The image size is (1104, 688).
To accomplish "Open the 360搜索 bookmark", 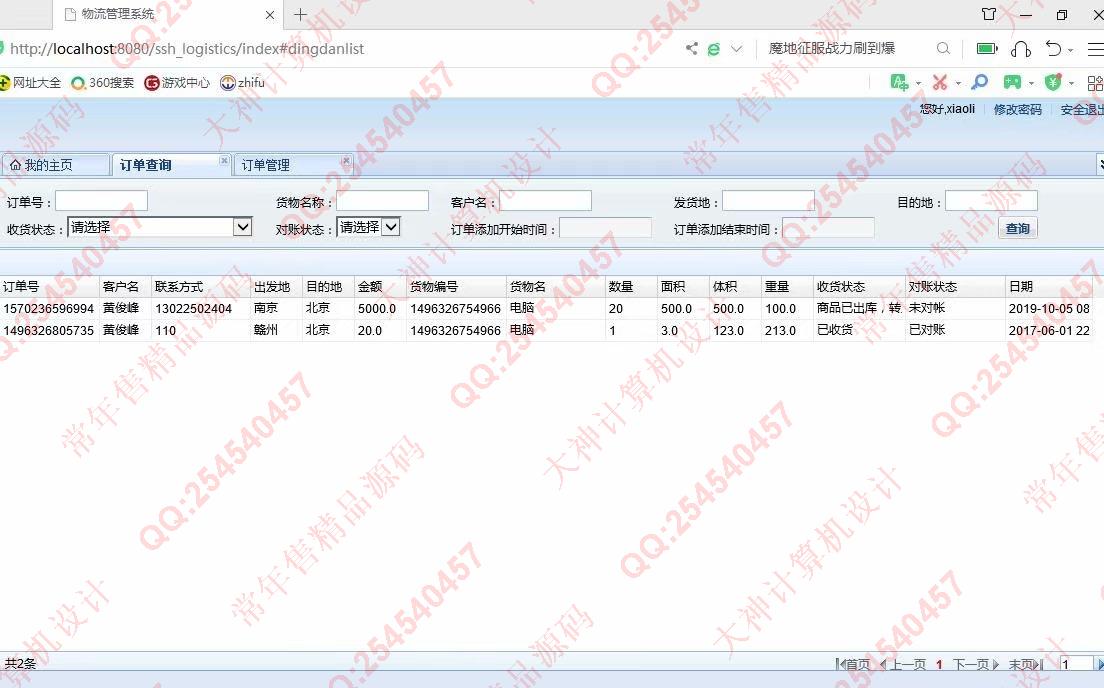I will coord(103,82).
